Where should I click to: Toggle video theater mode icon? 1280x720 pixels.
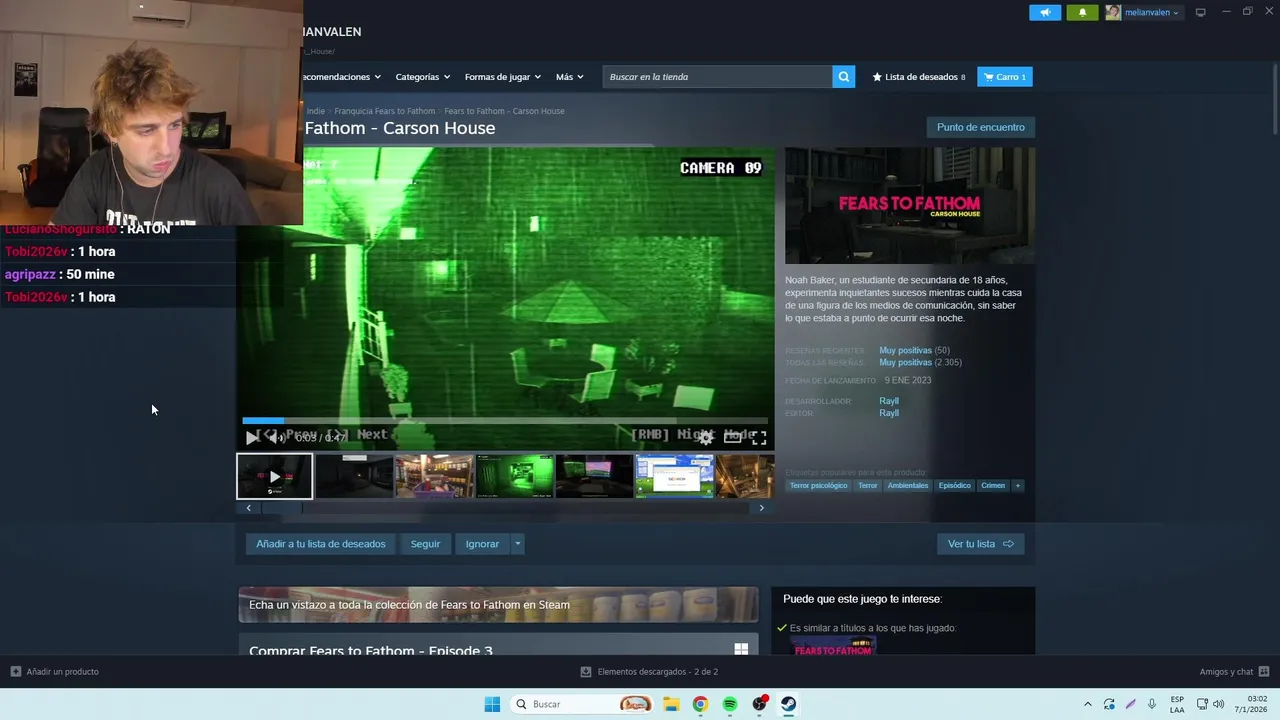tap(733, 437)
